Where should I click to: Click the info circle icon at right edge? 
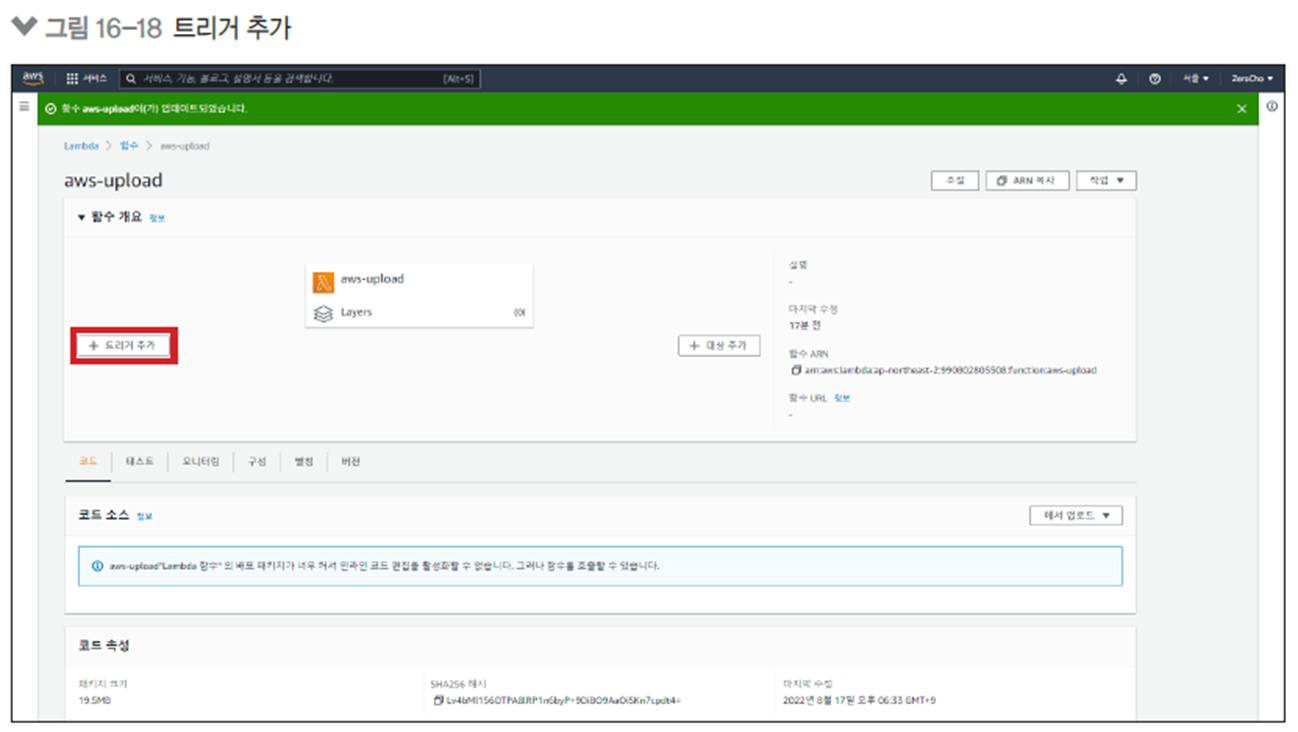pos(1272,106)
